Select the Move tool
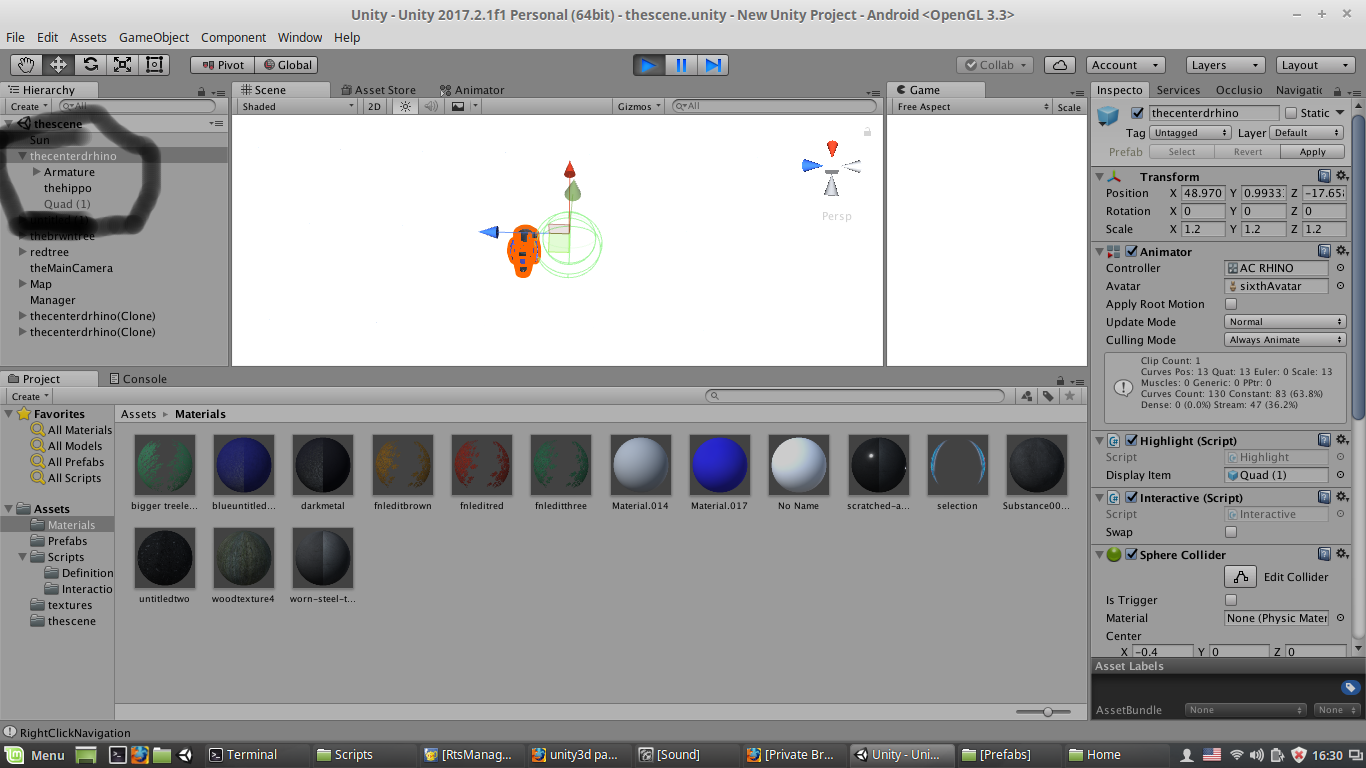The height and width of the screenshot is (768, 1366). [58, 65]
